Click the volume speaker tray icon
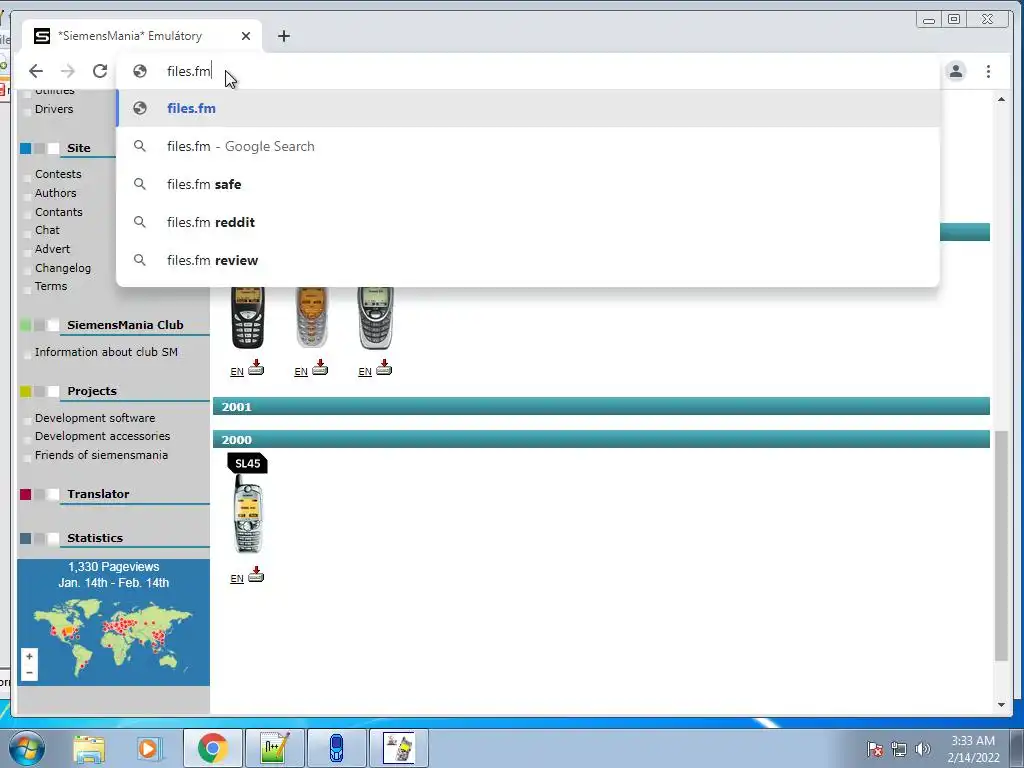Image resolution: width=1024 pixels, height=768 pixels. click(923, 749)
